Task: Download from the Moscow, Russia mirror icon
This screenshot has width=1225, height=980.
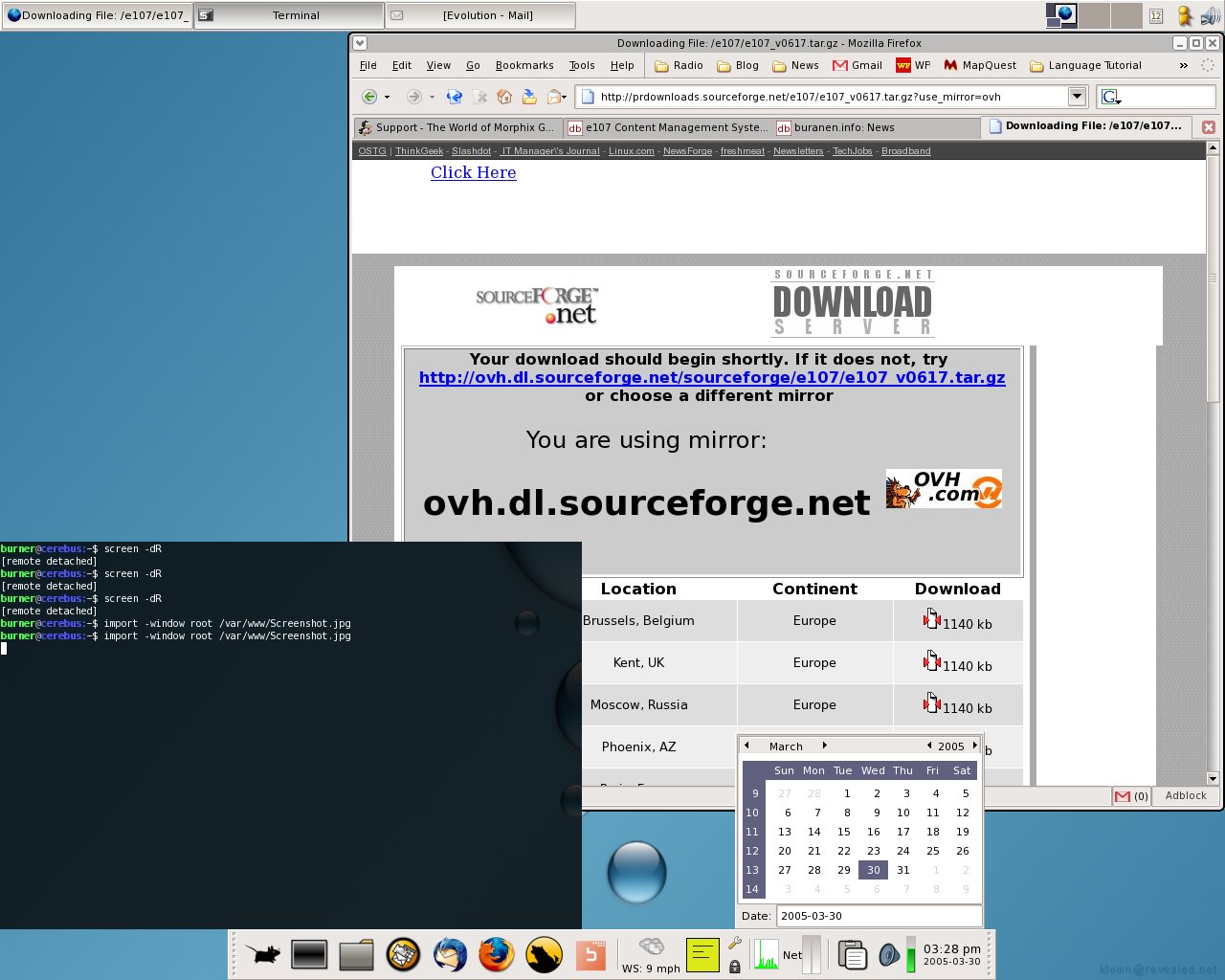Action: pos(932,703)
